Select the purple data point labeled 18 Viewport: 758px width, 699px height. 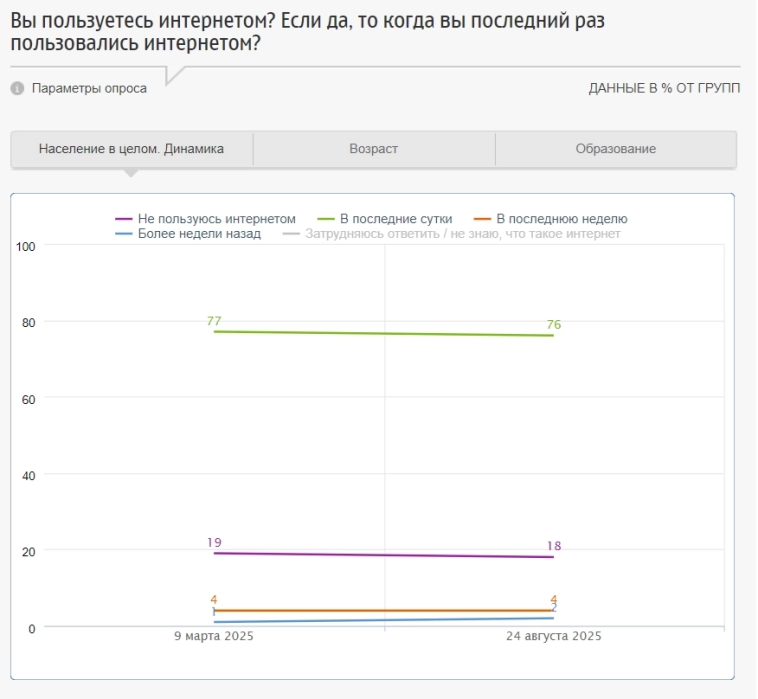[x=553, y=557]
